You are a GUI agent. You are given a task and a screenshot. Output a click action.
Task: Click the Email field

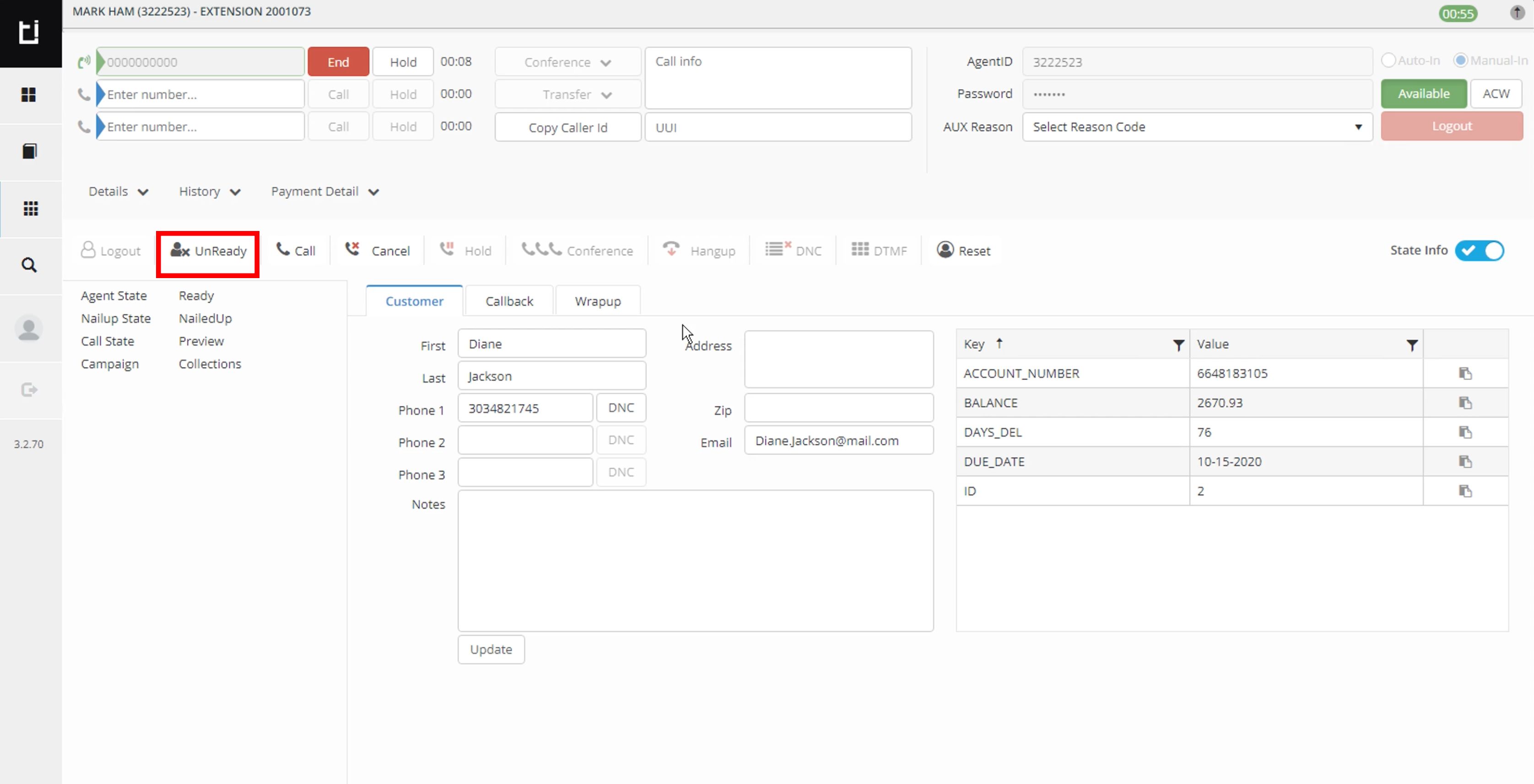(838, 440)
